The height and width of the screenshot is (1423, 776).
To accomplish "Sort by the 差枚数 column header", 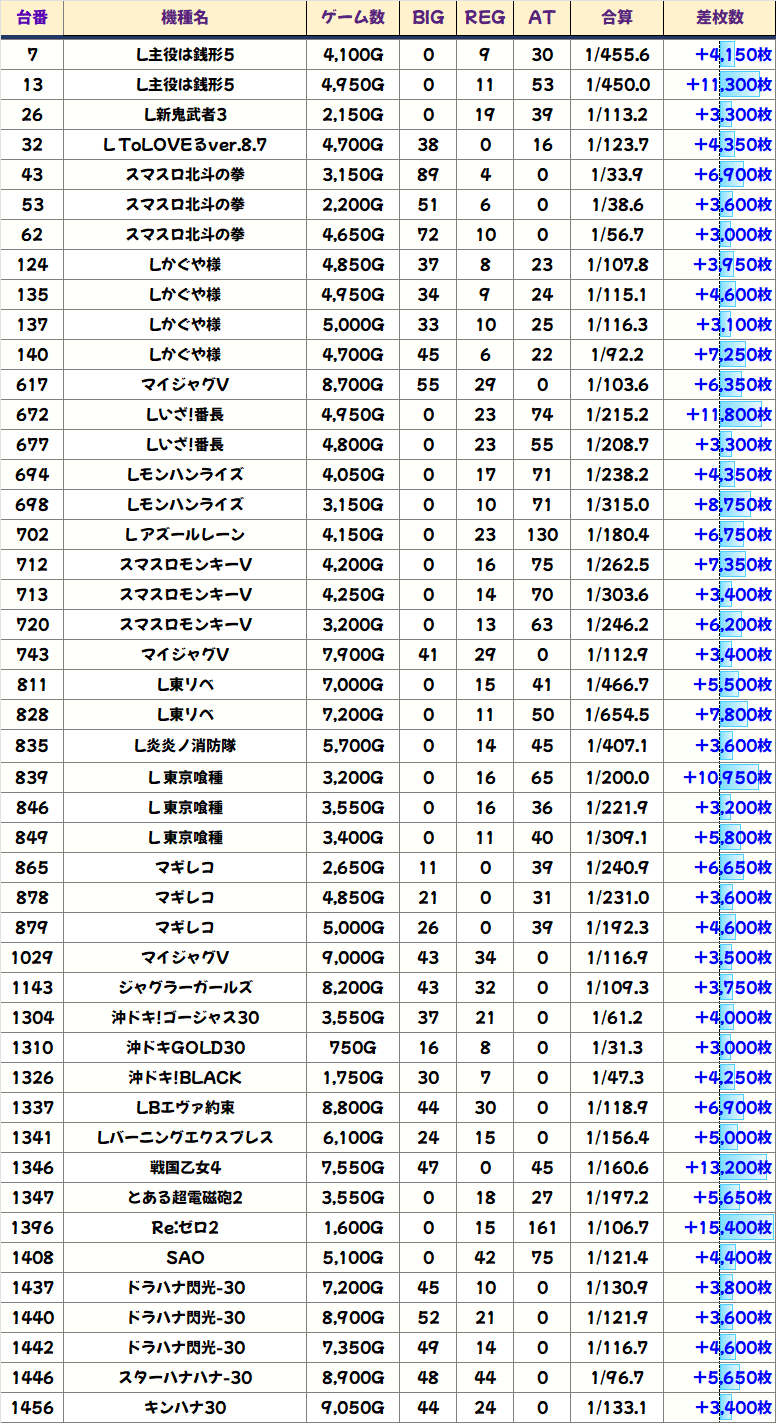I will (x=719, y=18).
